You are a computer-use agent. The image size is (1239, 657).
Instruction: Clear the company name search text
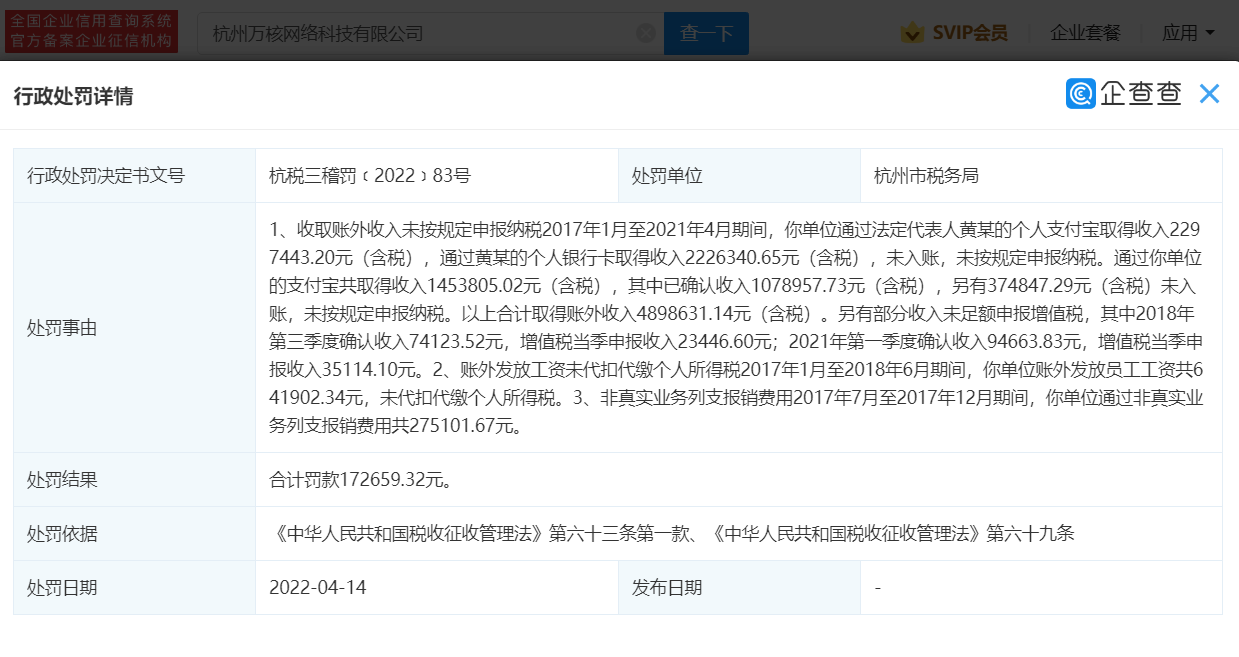pos(646,33)
